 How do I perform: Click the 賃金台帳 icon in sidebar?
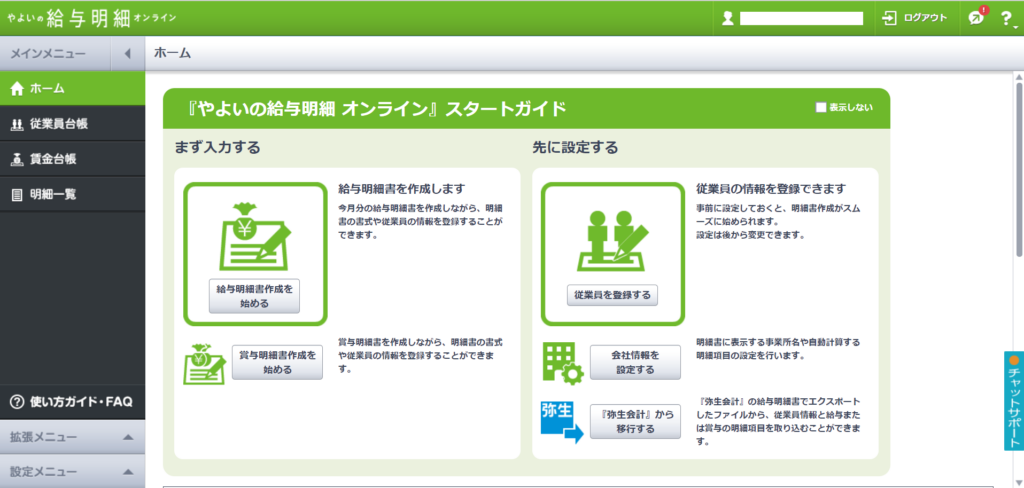(x=18, y=159)
